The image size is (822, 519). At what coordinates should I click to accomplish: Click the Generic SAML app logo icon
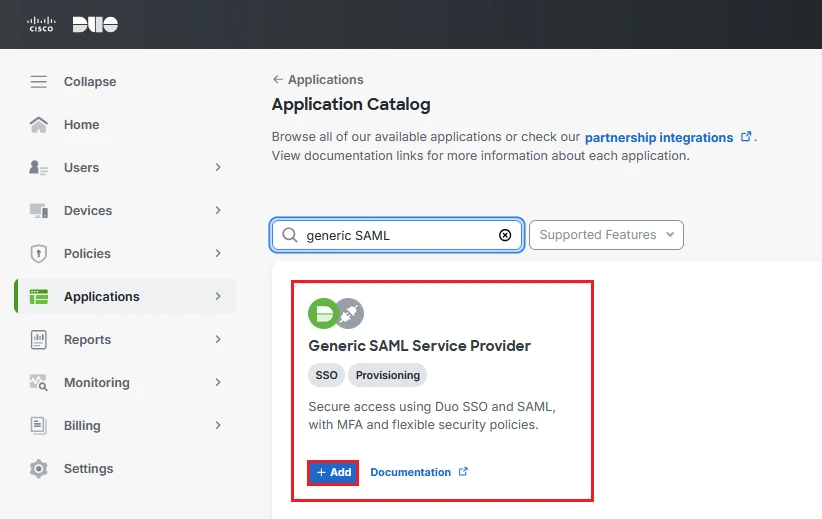click(x=336, y=313)
